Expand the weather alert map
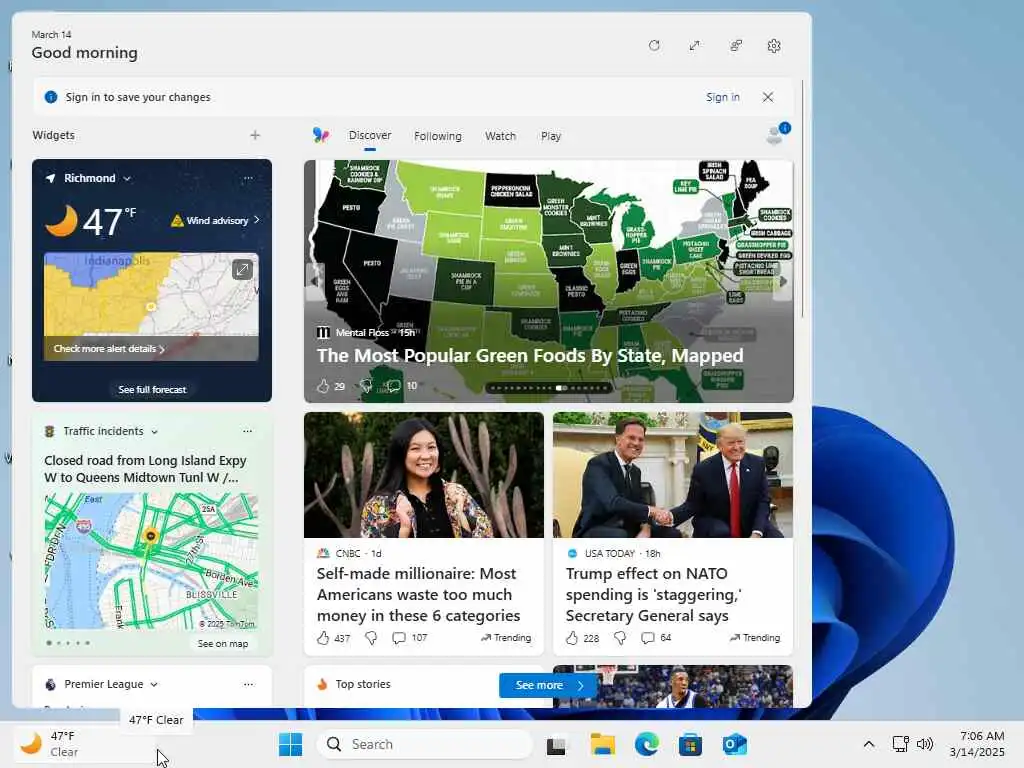The height and width of the screenshot is (768, 1024). [242, 269]
